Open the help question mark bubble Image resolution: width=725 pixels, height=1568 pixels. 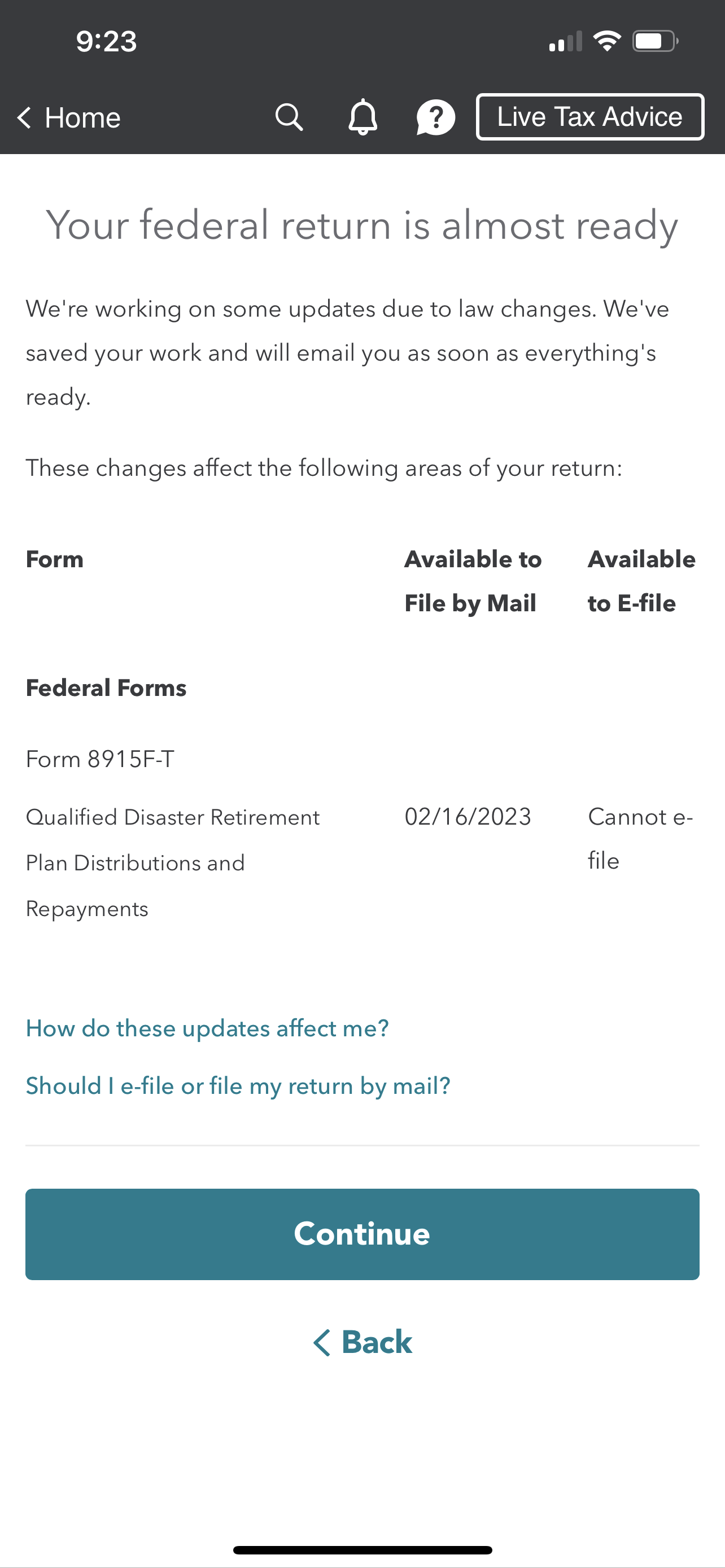(x=435, y=117)
